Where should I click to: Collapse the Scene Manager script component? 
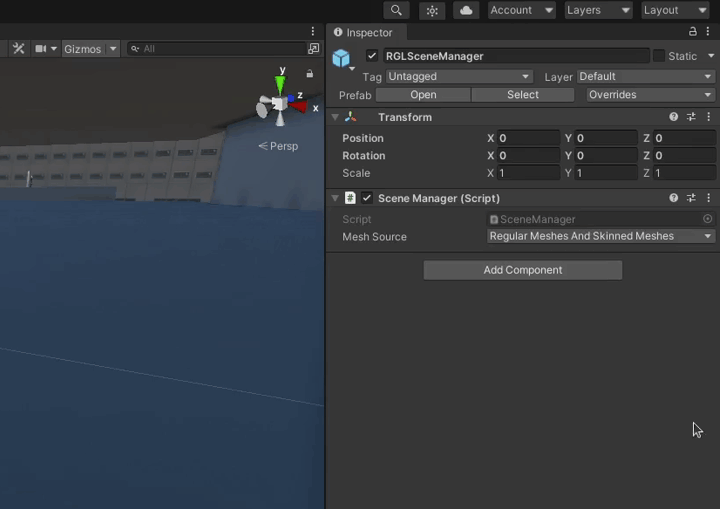335,198
